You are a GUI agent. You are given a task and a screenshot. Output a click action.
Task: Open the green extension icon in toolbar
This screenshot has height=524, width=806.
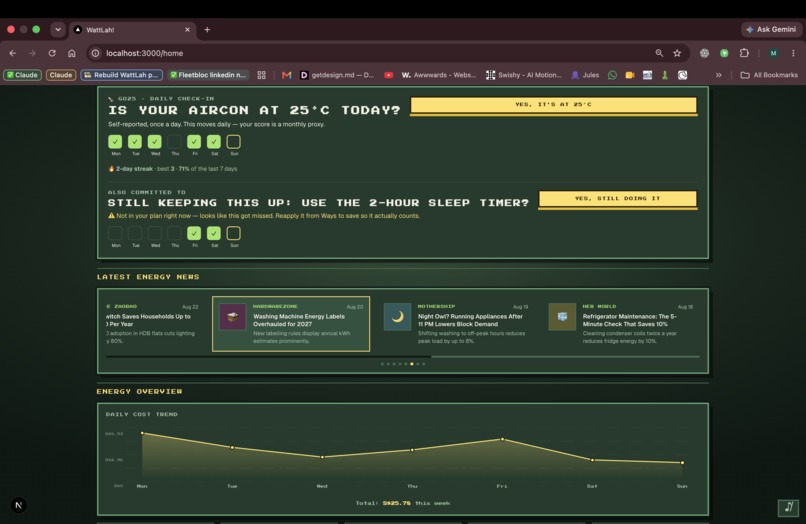point(724,53)
